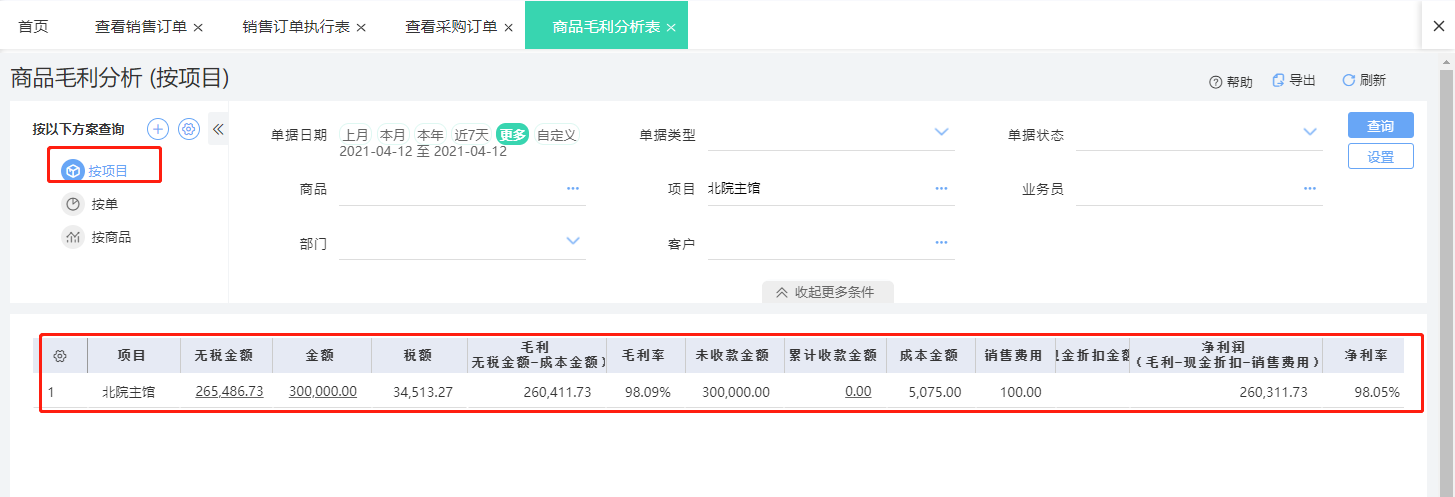This screenshot has width=1455, height=497.
Task: Expand the 单据类型 dropdown
Action: 941,132
